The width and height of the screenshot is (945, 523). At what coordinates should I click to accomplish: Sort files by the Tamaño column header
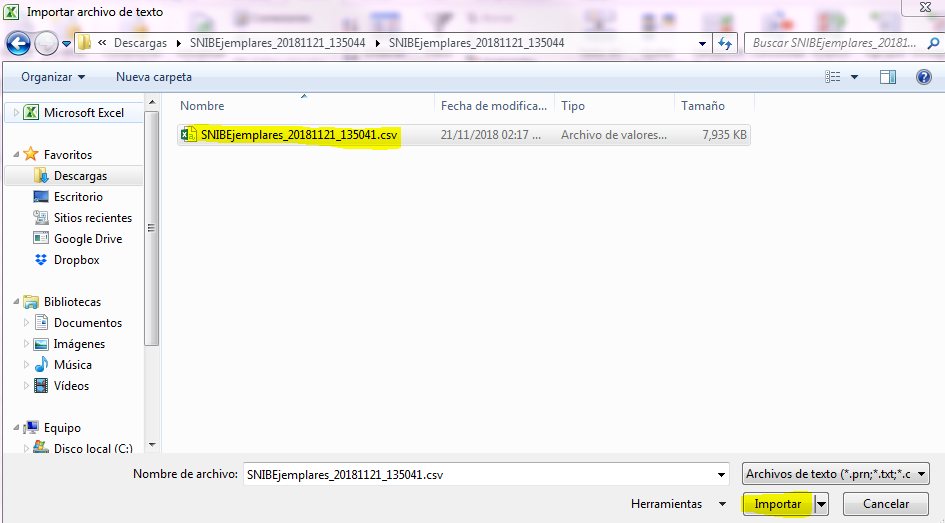[x=703, y=106]
